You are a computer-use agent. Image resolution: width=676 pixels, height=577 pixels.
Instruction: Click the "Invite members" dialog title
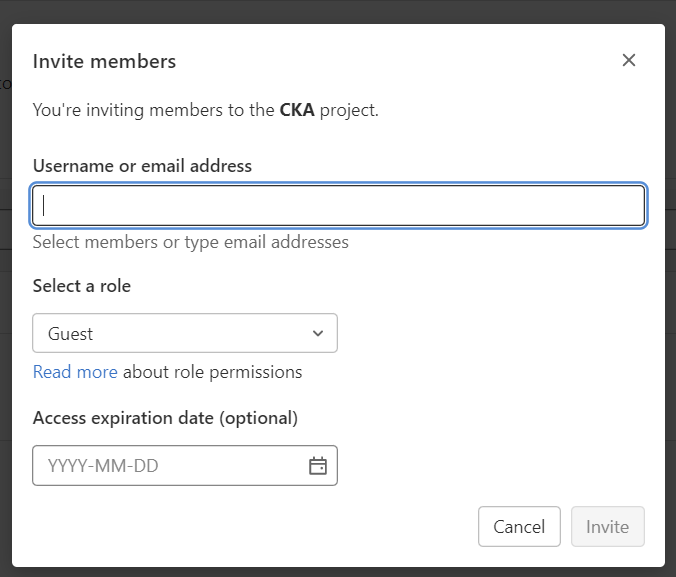pos(104,61)
